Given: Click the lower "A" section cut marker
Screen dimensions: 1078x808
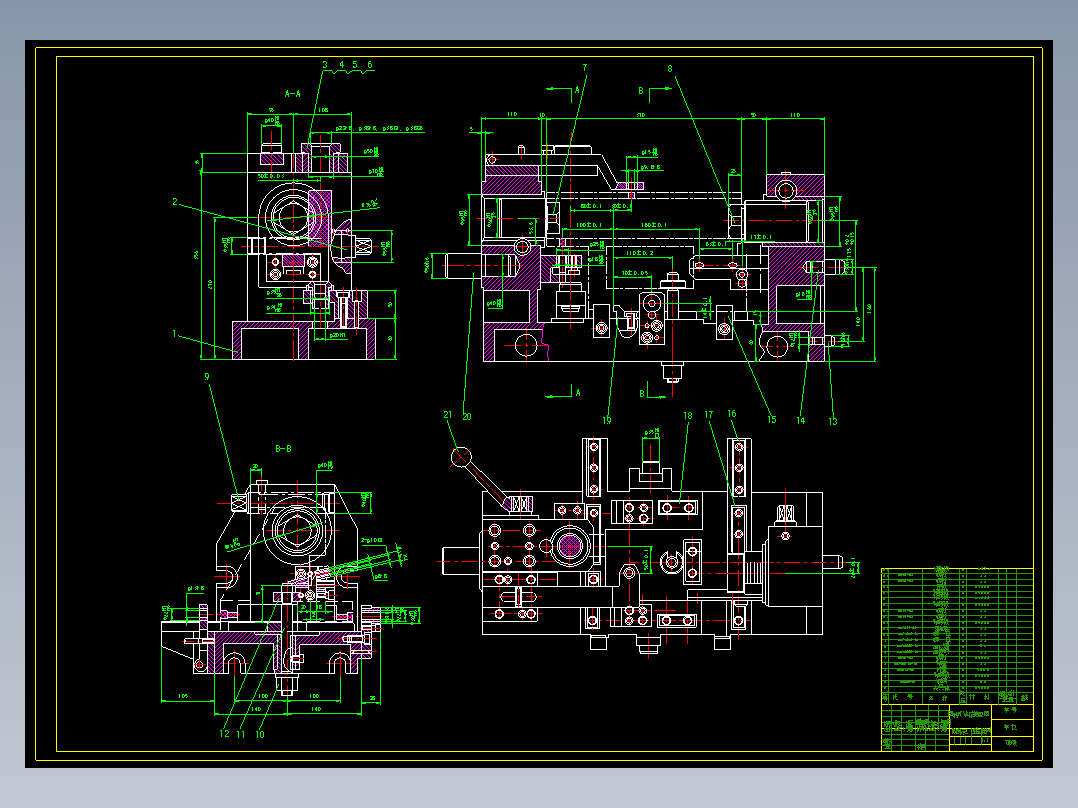Looking at the screenshot, I should coord(578,393).
